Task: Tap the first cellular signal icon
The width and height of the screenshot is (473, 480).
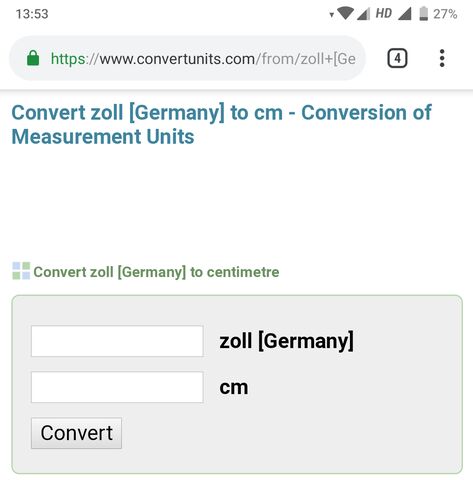Action: point(363,14)
